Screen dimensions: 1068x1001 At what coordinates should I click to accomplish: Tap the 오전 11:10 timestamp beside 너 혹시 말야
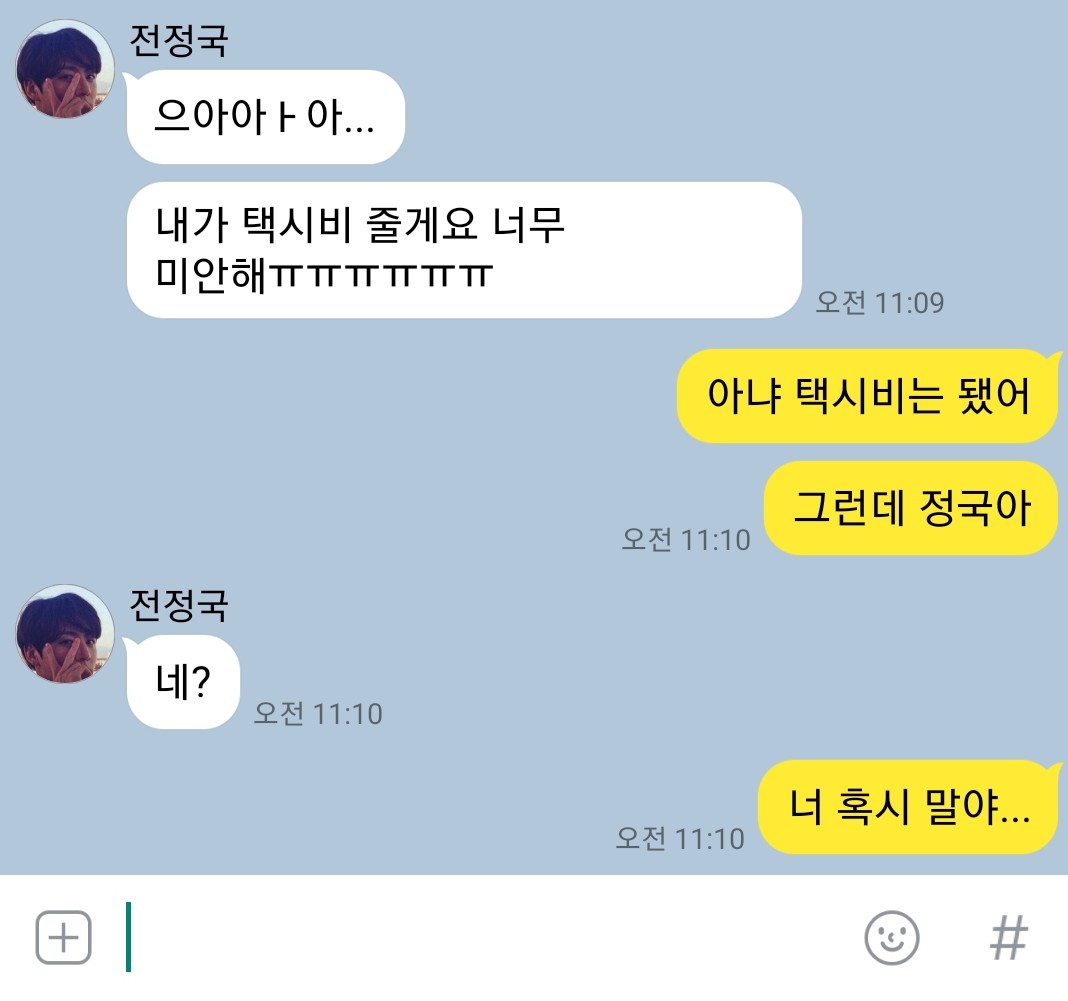click(x=680, y=838)
